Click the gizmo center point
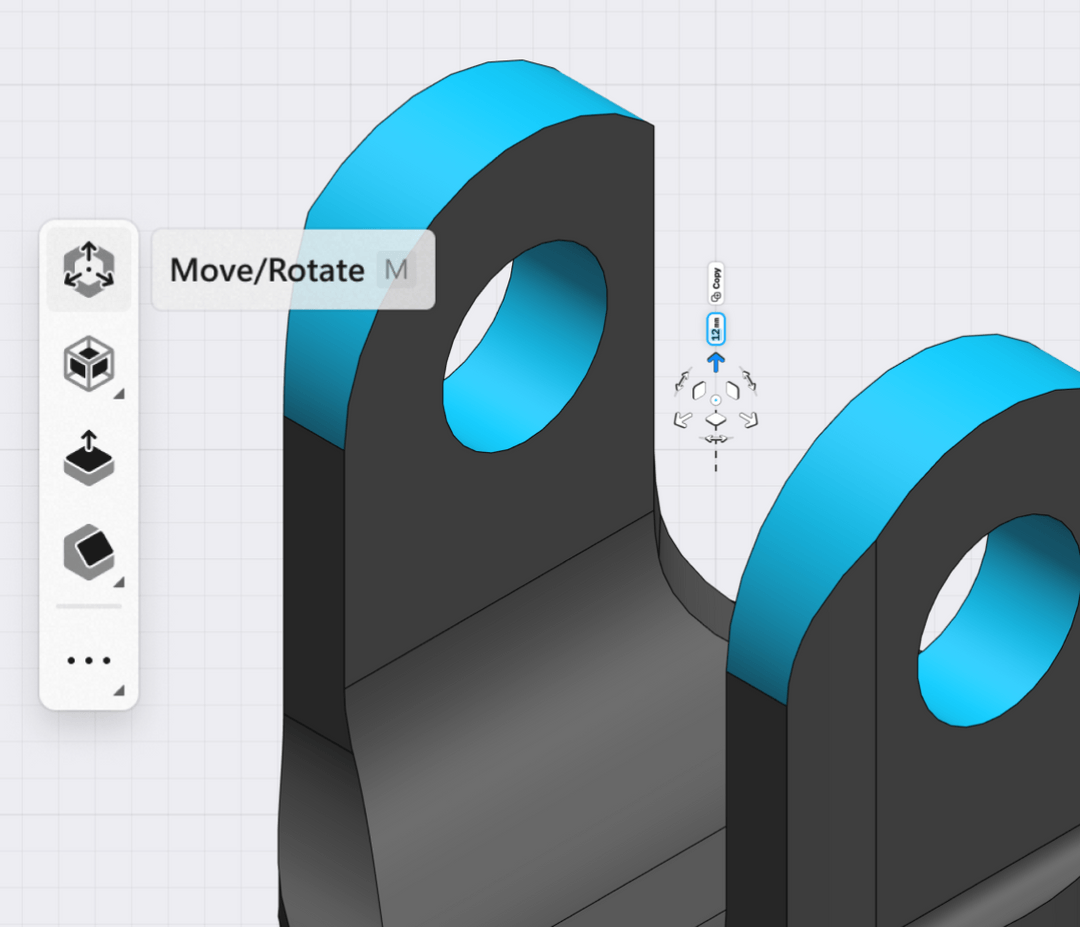The width and height of the screenshot is (1080, 927). [x=714, y=399]
